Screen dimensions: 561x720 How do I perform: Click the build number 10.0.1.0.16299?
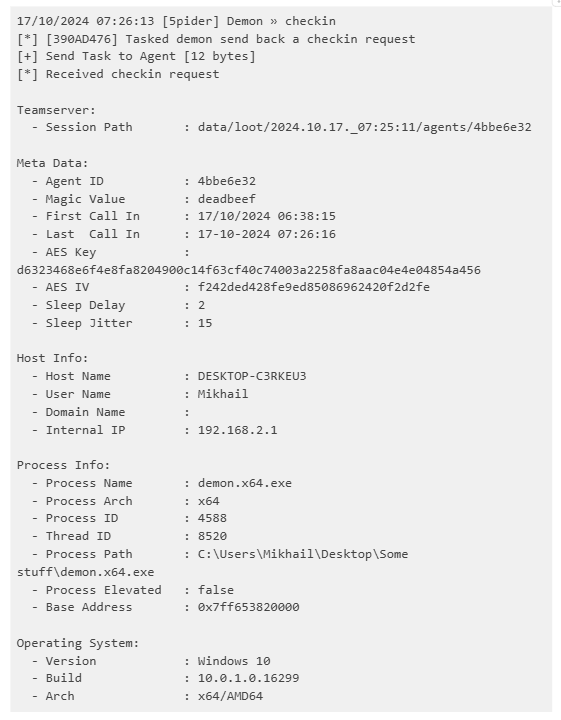248,678
